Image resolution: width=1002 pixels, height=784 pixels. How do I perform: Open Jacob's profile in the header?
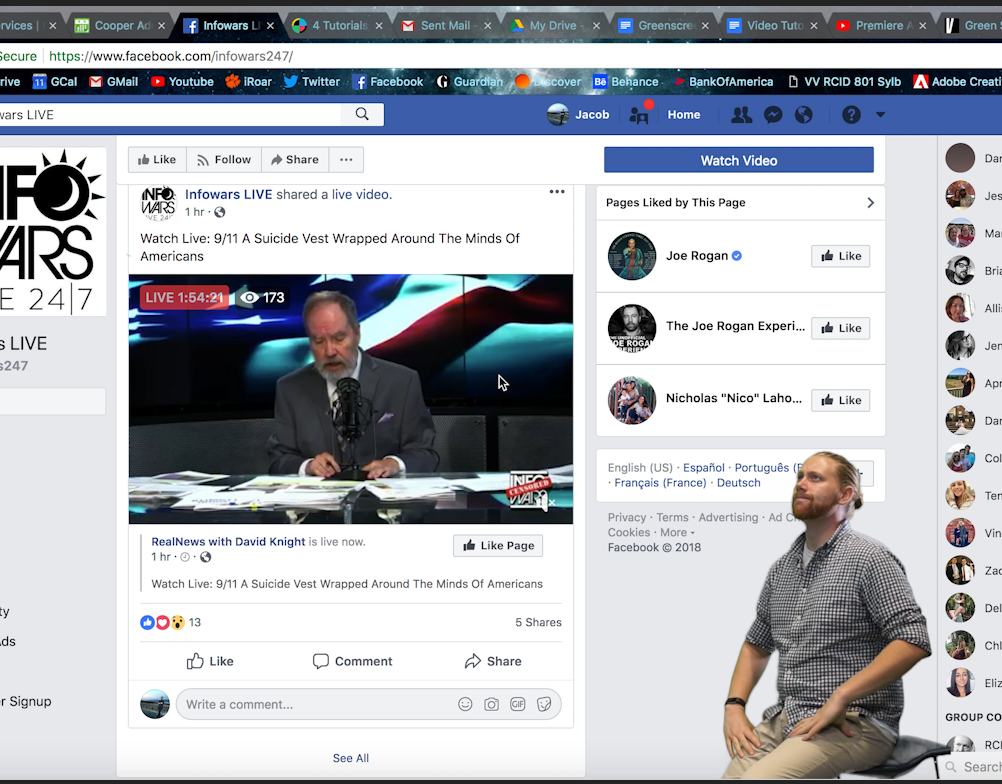coord(578,115)
